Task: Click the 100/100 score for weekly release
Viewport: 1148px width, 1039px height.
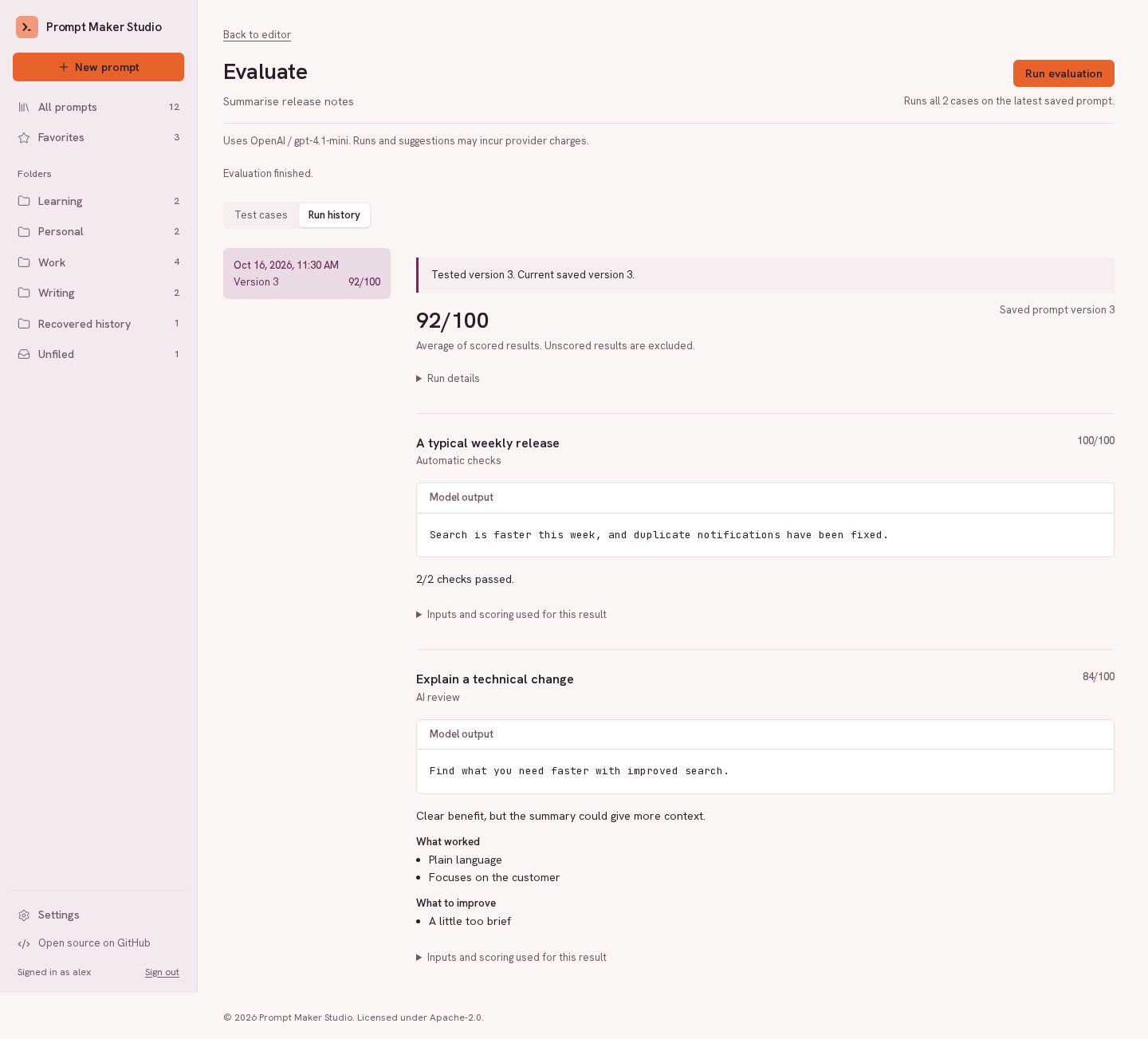Action: point(1096,441)
